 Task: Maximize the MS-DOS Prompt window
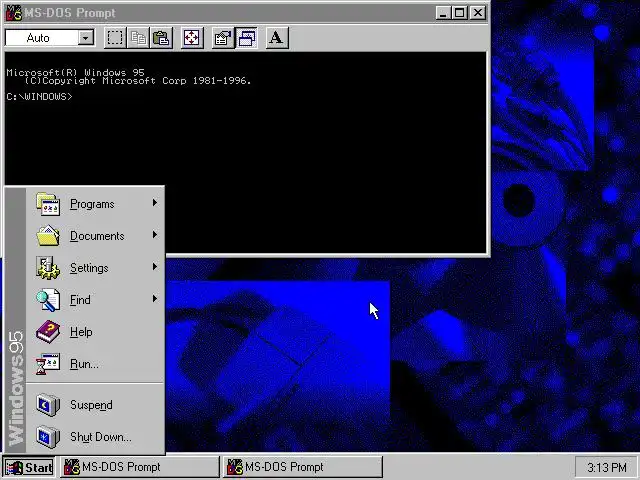(459, 13)
